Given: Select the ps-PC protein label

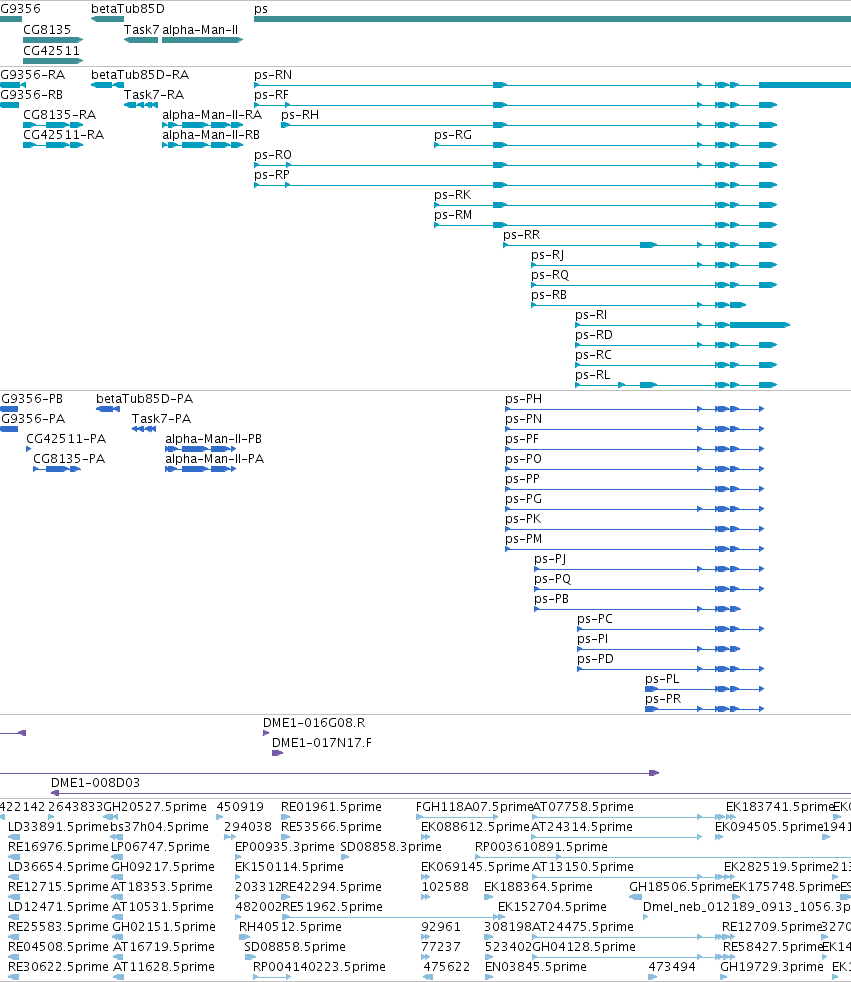Looking at the screenshot, I should (x=595, y=619).
